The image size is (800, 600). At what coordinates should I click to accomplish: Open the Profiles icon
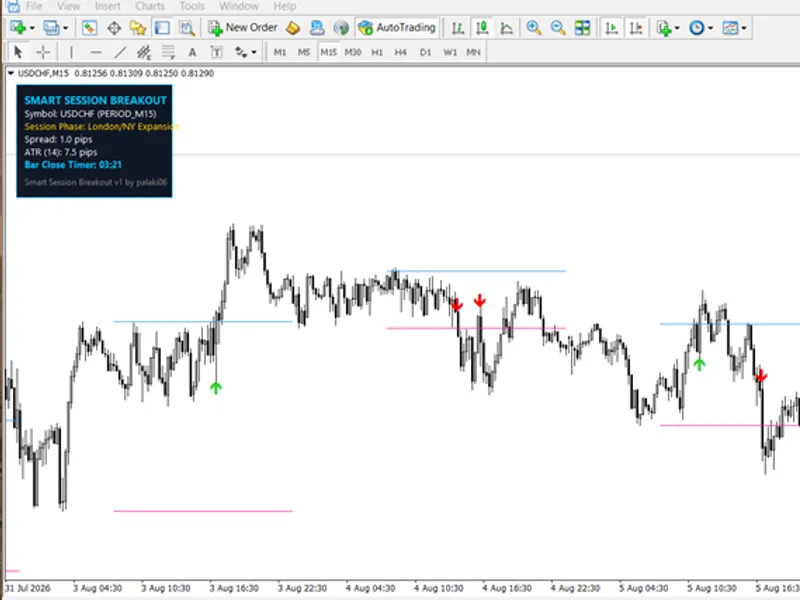[51, 28]
